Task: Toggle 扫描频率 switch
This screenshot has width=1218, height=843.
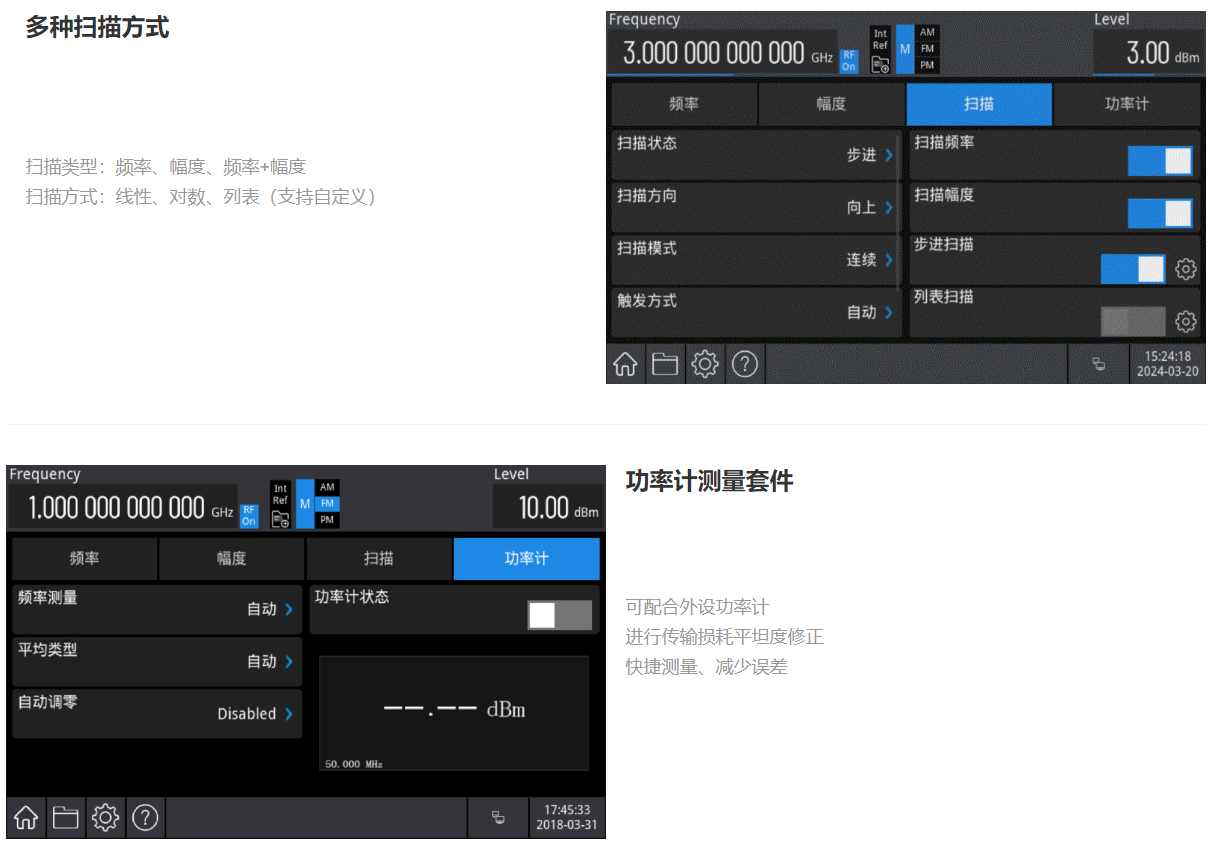Action: 1160,161
